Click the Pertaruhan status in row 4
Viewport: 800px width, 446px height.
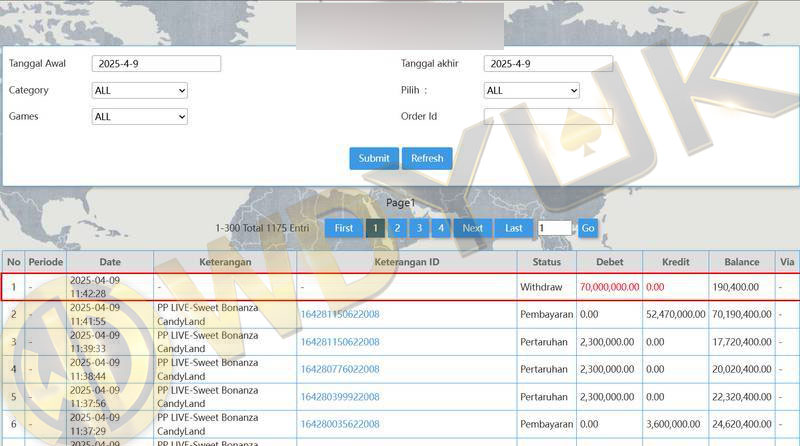[x=544, y=369]
